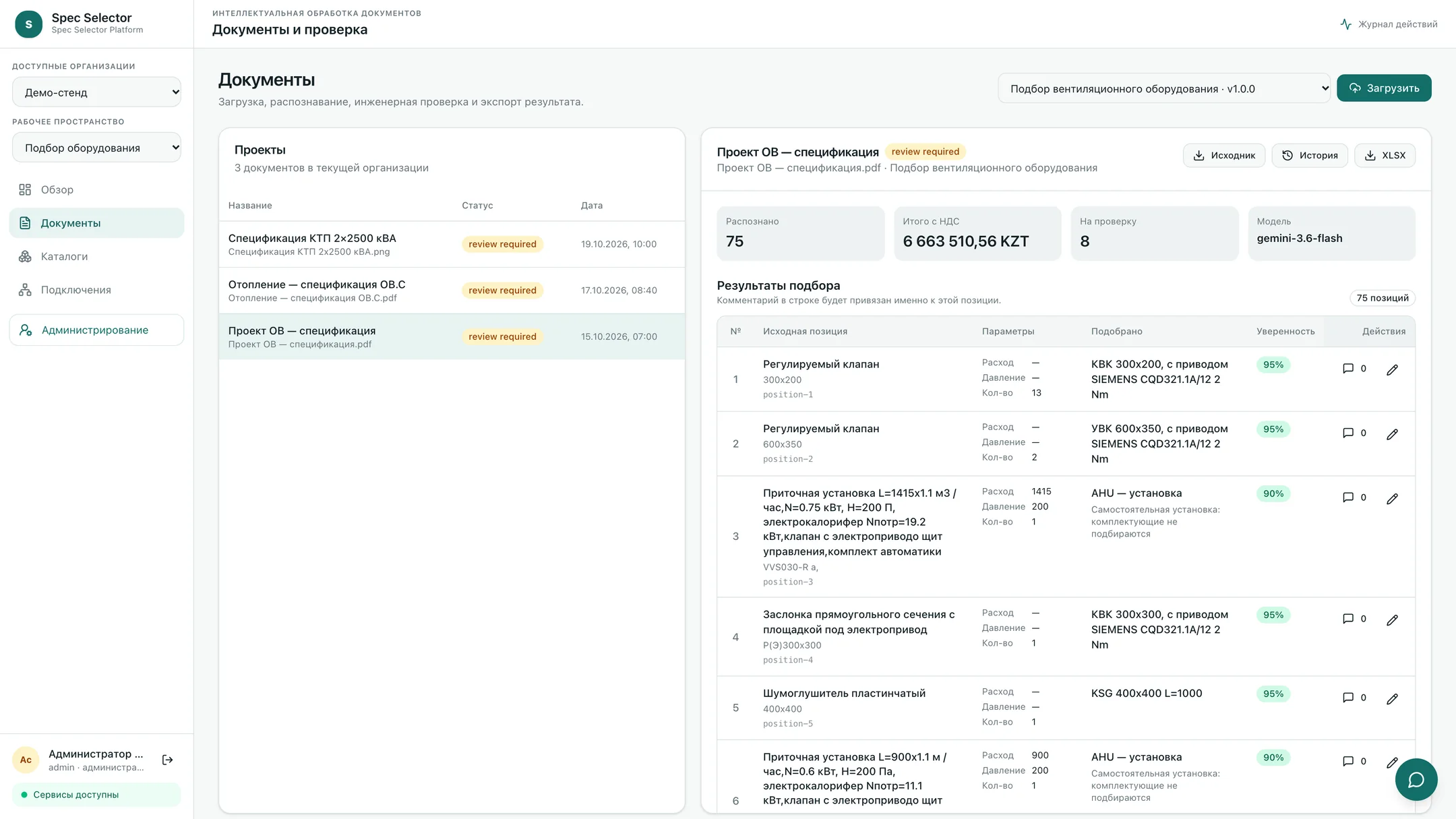Open Подключения in the sidebar

[96, 290]
